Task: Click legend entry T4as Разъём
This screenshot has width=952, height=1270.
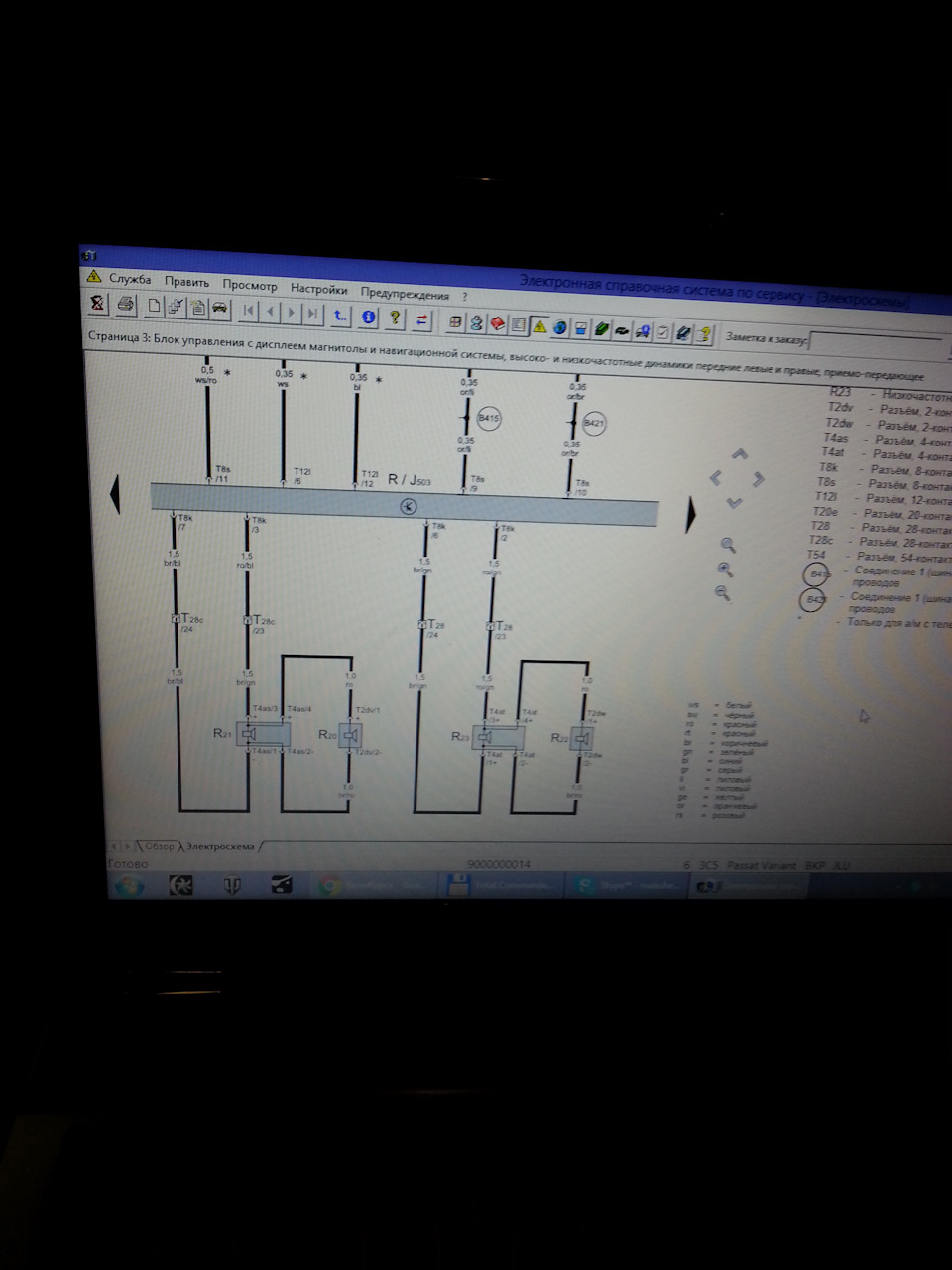Action: click(887, 440)
